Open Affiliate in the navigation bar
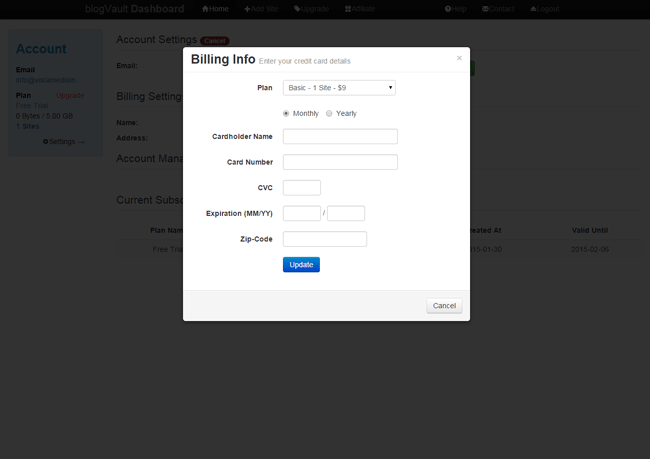The width and height of the screenshot is (650, 459). tap(360, 9)
